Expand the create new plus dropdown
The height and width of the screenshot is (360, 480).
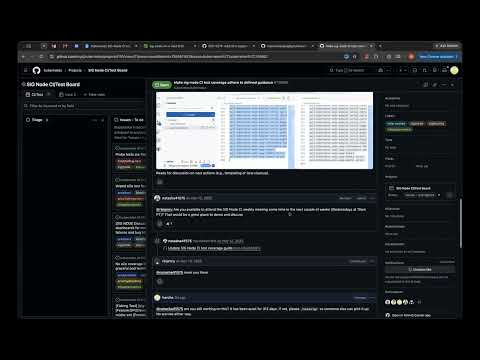coord(403,70)
